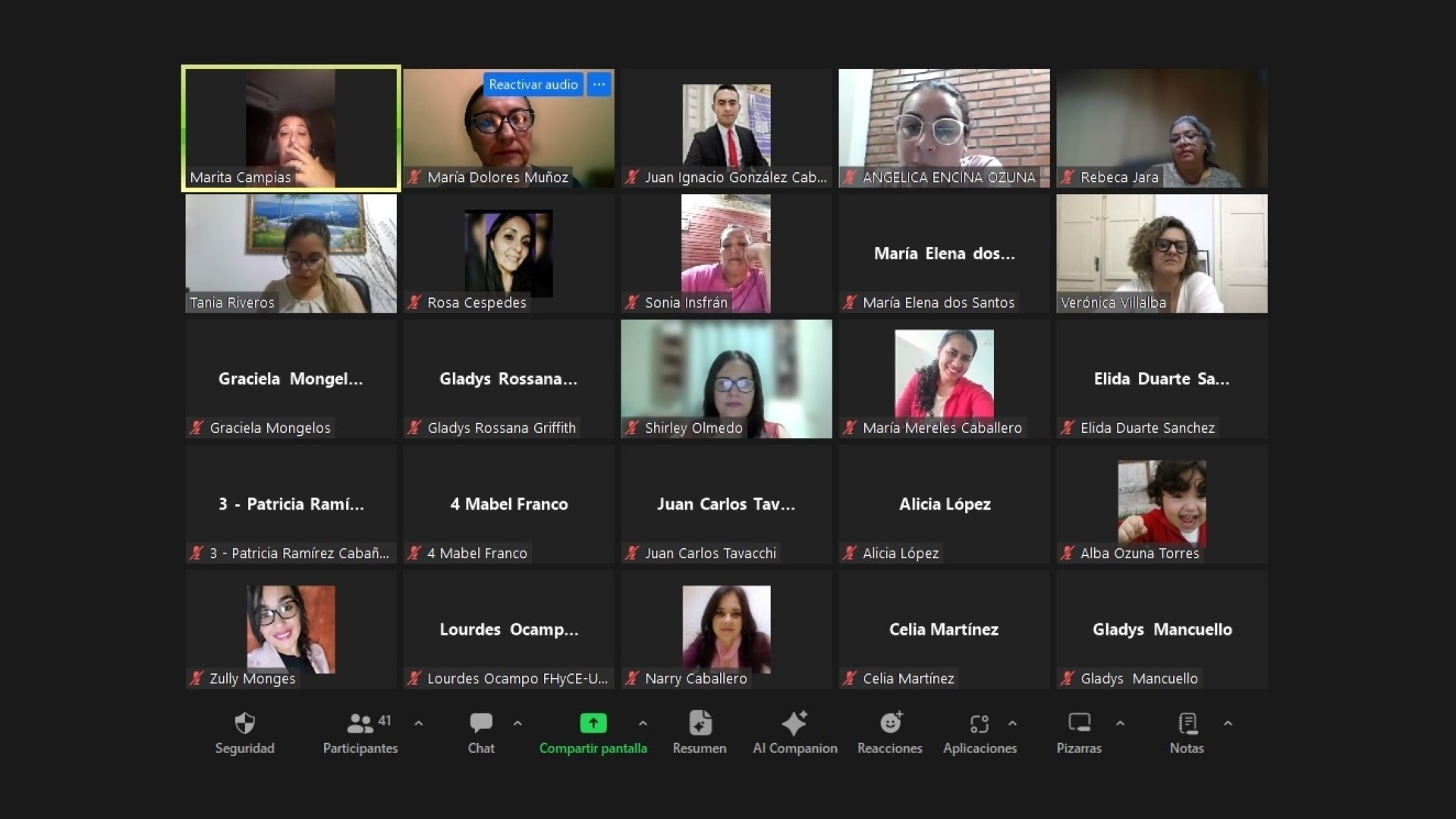Open the Resumen icon
Screen dimensions: 1456x819
click(700, 723)
